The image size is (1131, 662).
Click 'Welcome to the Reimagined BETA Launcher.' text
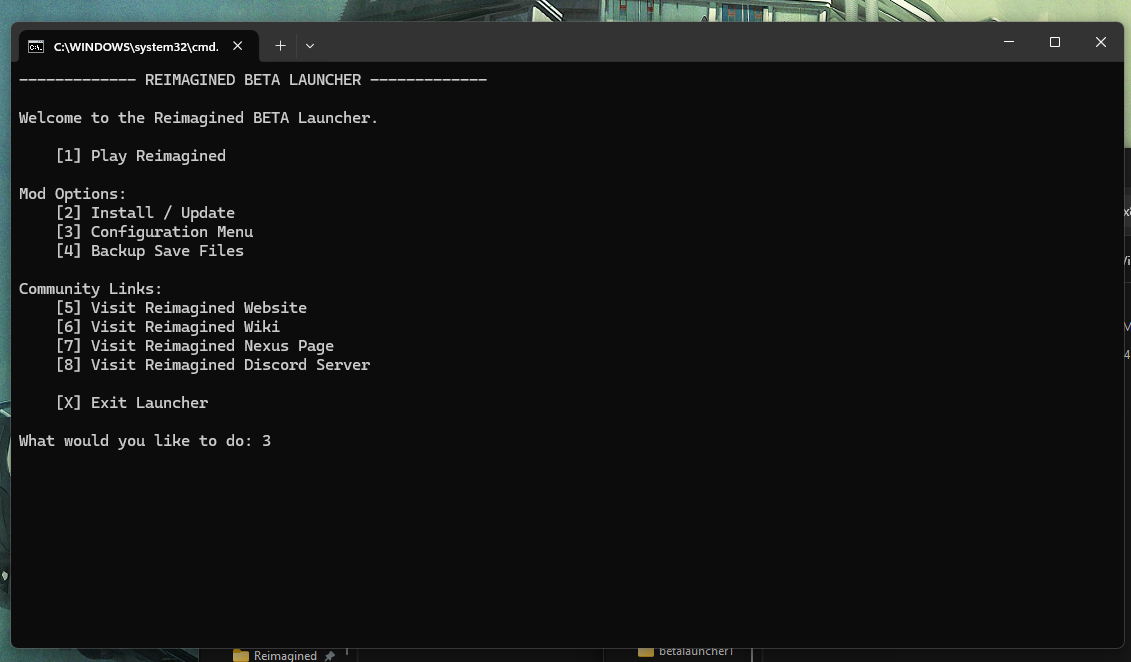click(x=198, y=118)
